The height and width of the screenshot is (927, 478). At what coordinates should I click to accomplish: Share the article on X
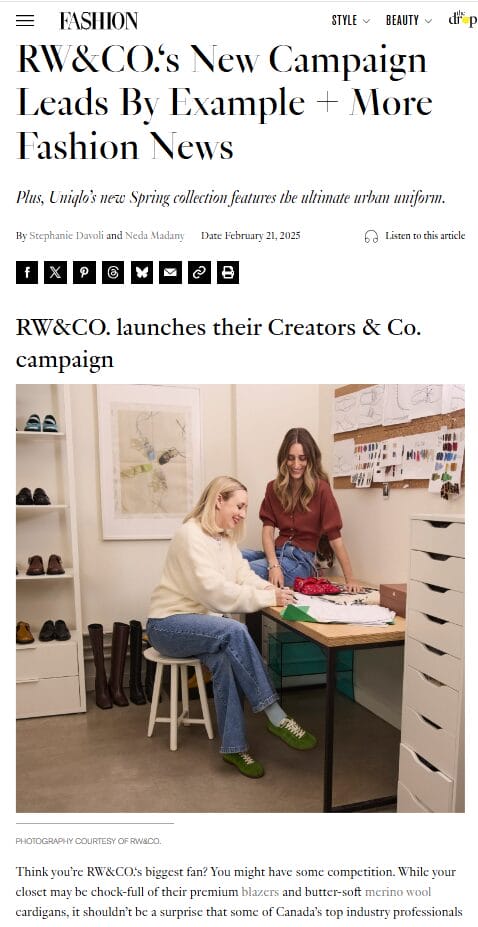click(x=56, y=273)
